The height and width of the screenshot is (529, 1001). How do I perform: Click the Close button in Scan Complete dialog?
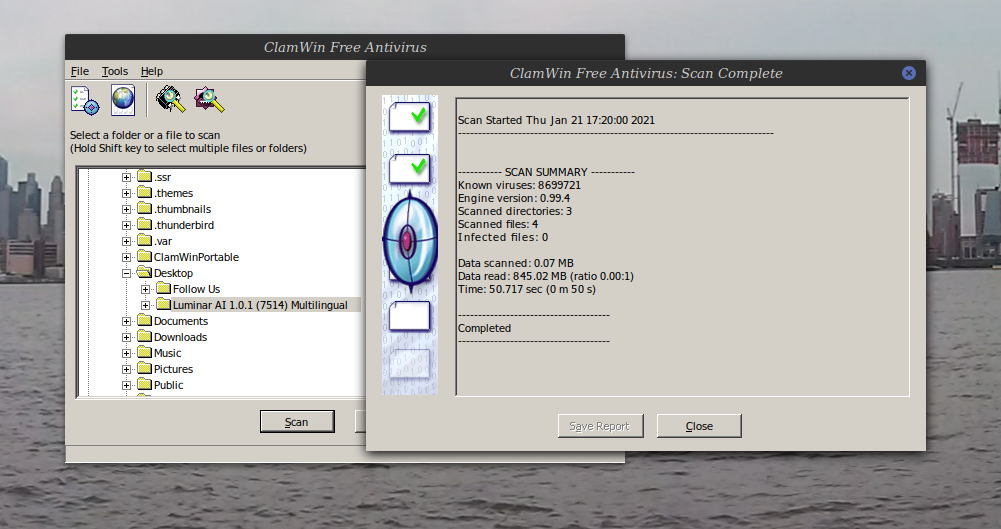(699, 426)
